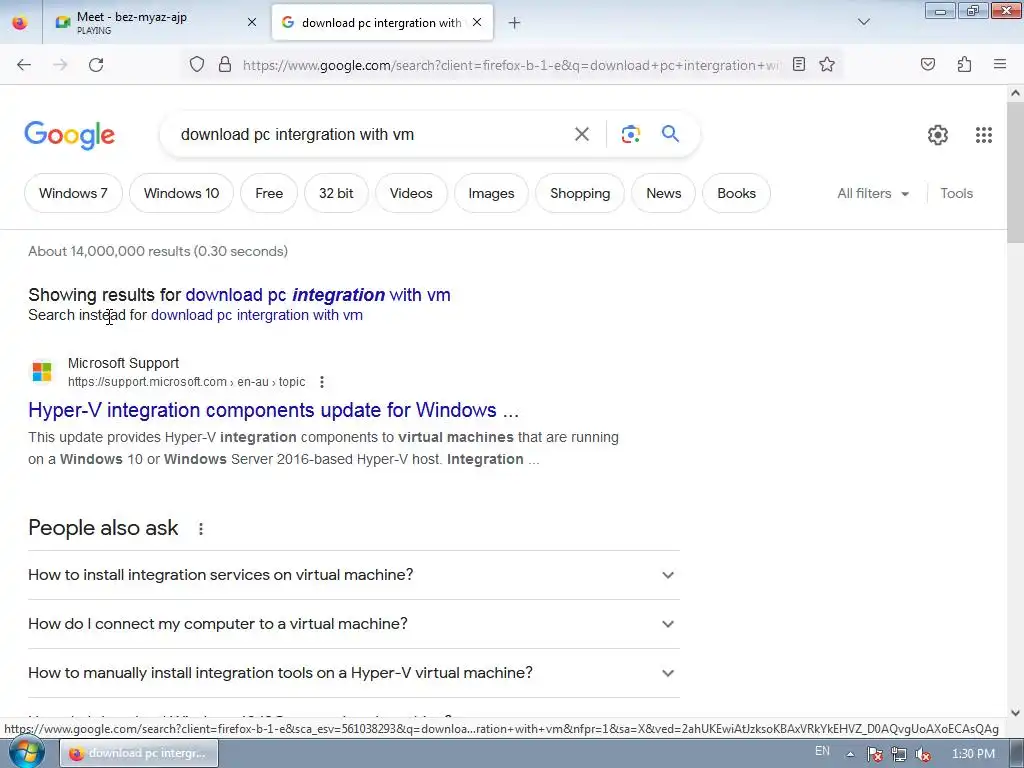Filter results by Windows 10 chip
Viewport: 1024px width, 768px height.
pyautogui.click(x=181, y=193)
